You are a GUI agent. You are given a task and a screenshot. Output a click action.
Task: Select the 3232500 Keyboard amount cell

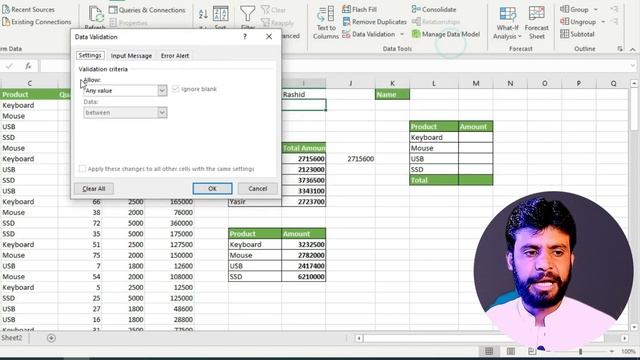point(304,244)
